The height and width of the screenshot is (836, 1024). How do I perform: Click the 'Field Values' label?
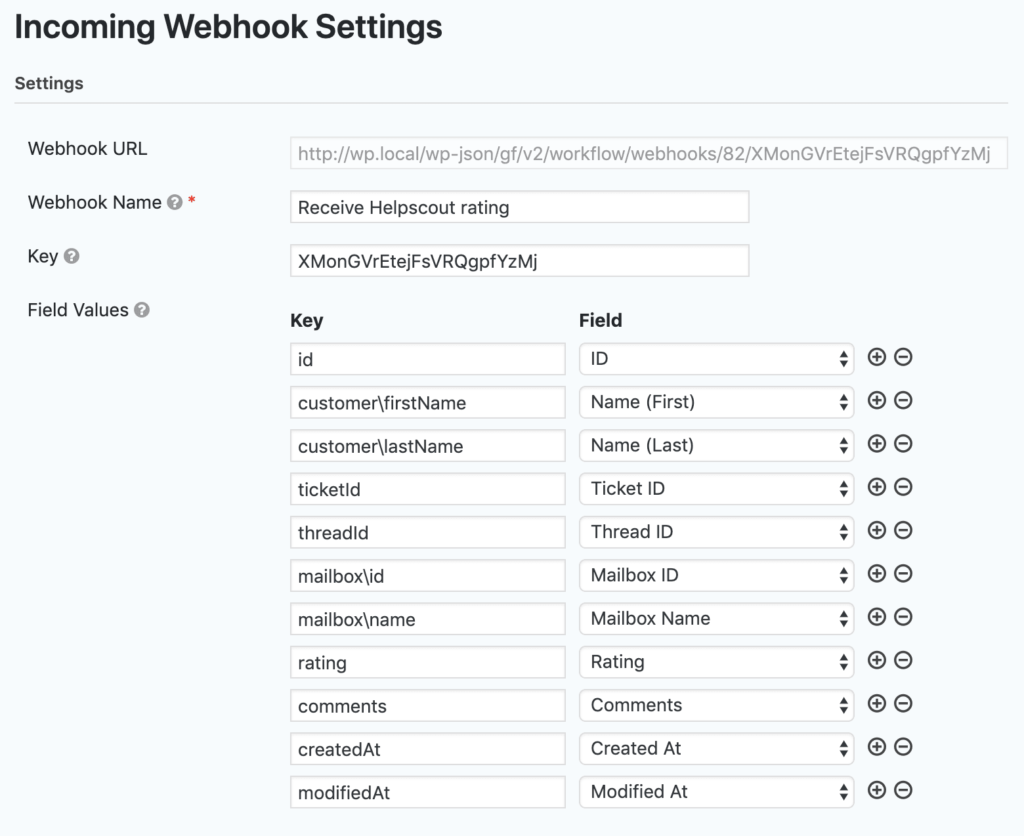pos(78,310)
